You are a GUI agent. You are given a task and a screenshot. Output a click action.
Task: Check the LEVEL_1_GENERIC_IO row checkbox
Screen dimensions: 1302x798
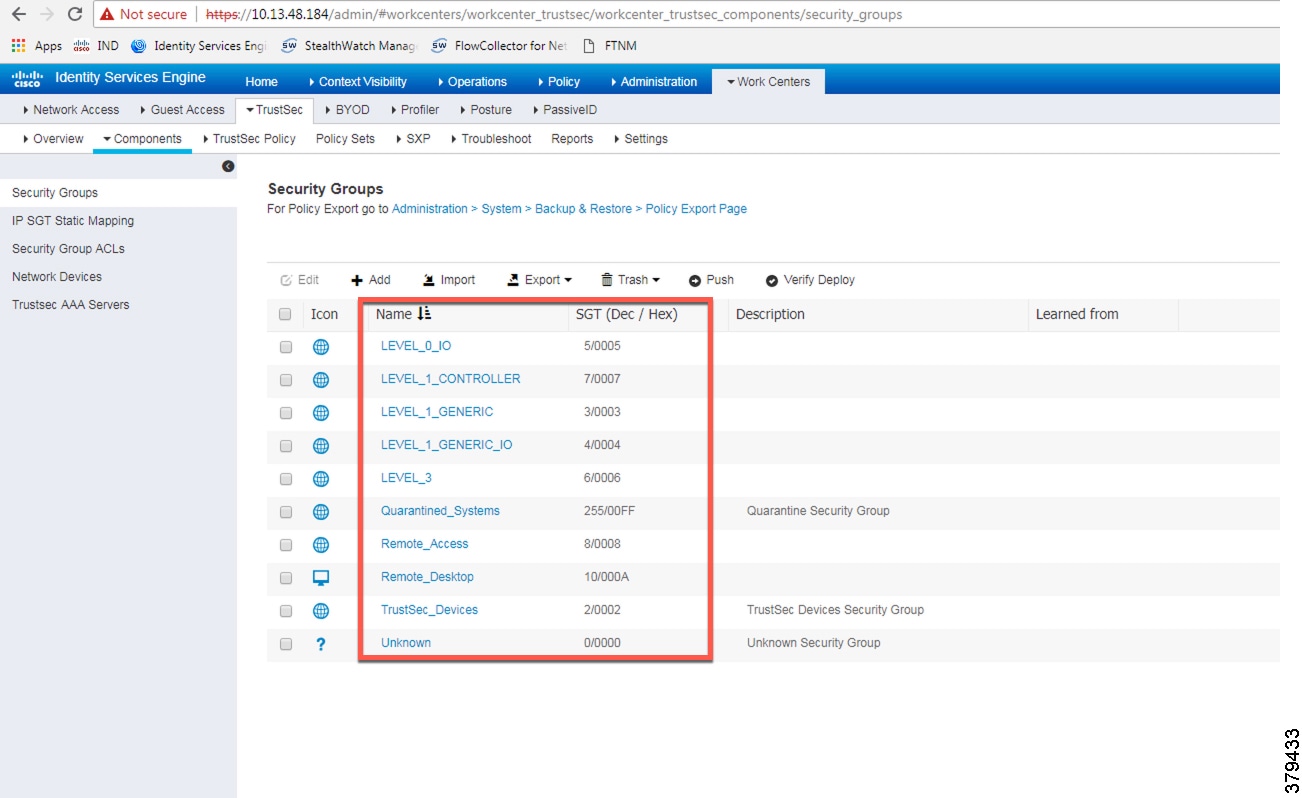click(x=286, y=446)
